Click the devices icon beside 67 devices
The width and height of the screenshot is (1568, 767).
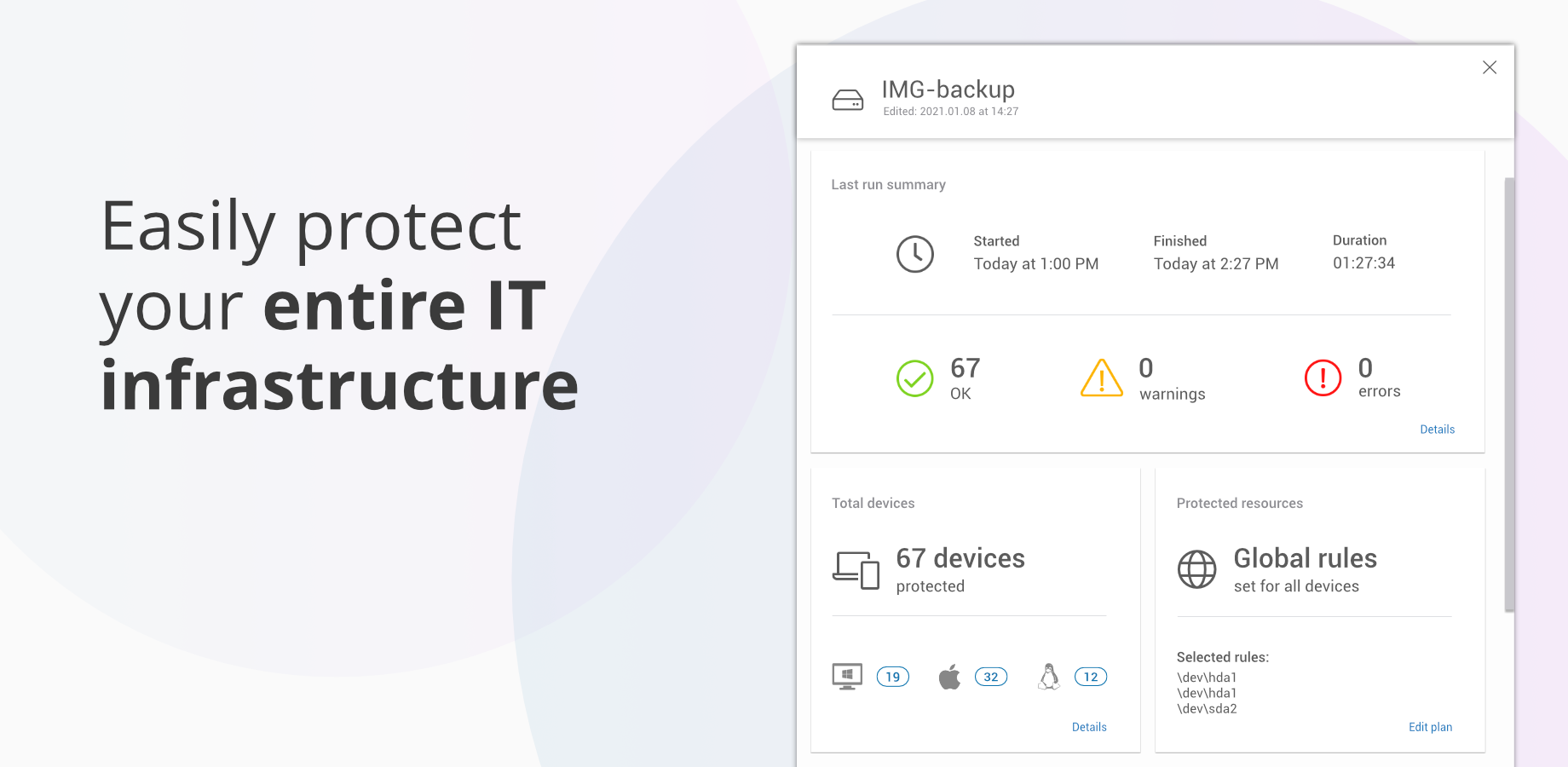click(x=856, y=570)
